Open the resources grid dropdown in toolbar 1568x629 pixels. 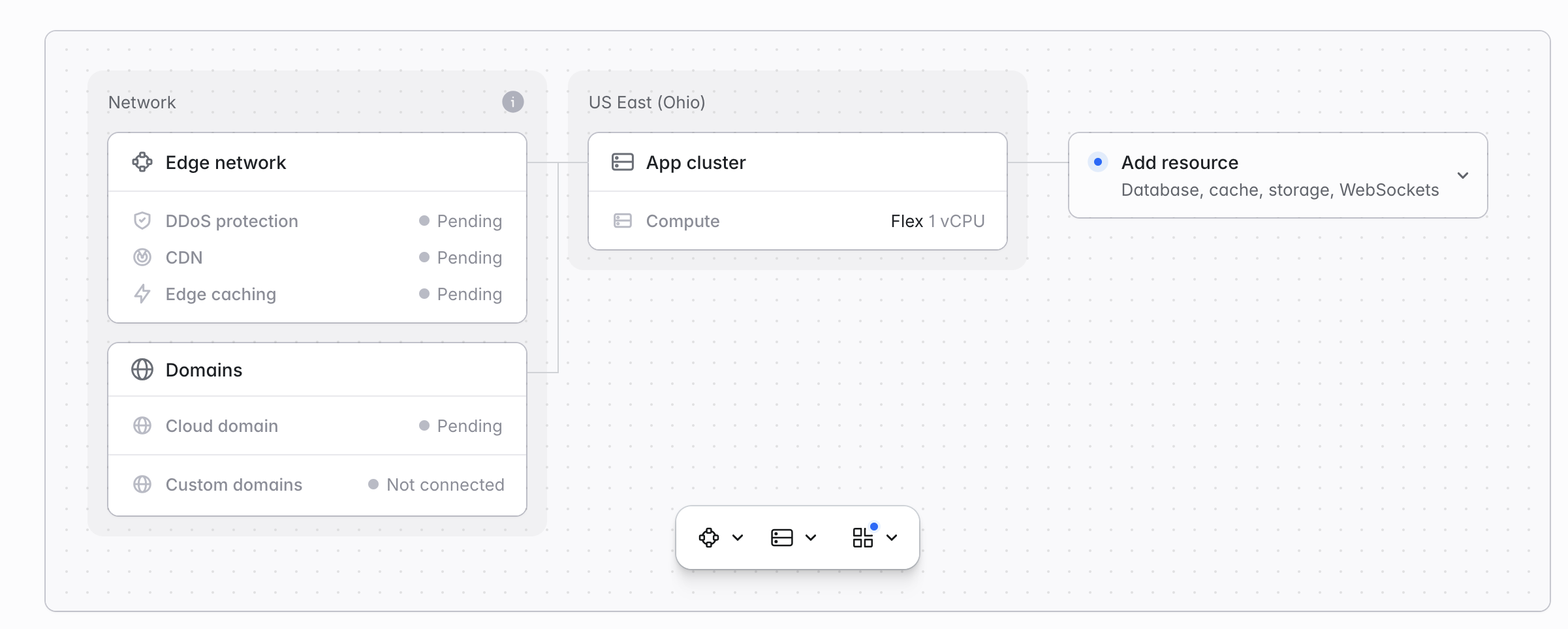[875, 538]
